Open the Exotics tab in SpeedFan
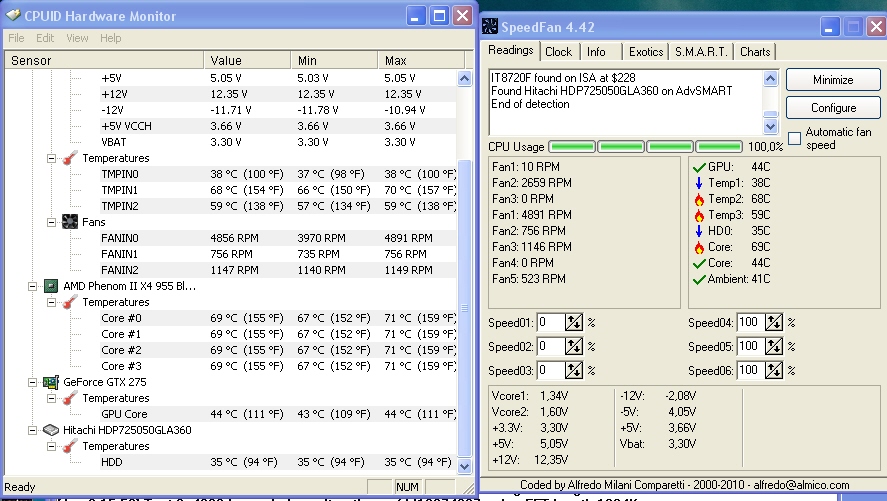 [645, 52]
